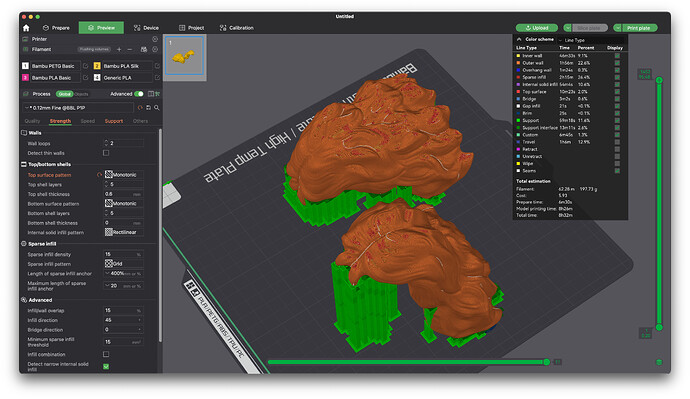Enable Detect thin walls checkbox
This screenshot has height=399, width=690.
pos(106,153)
